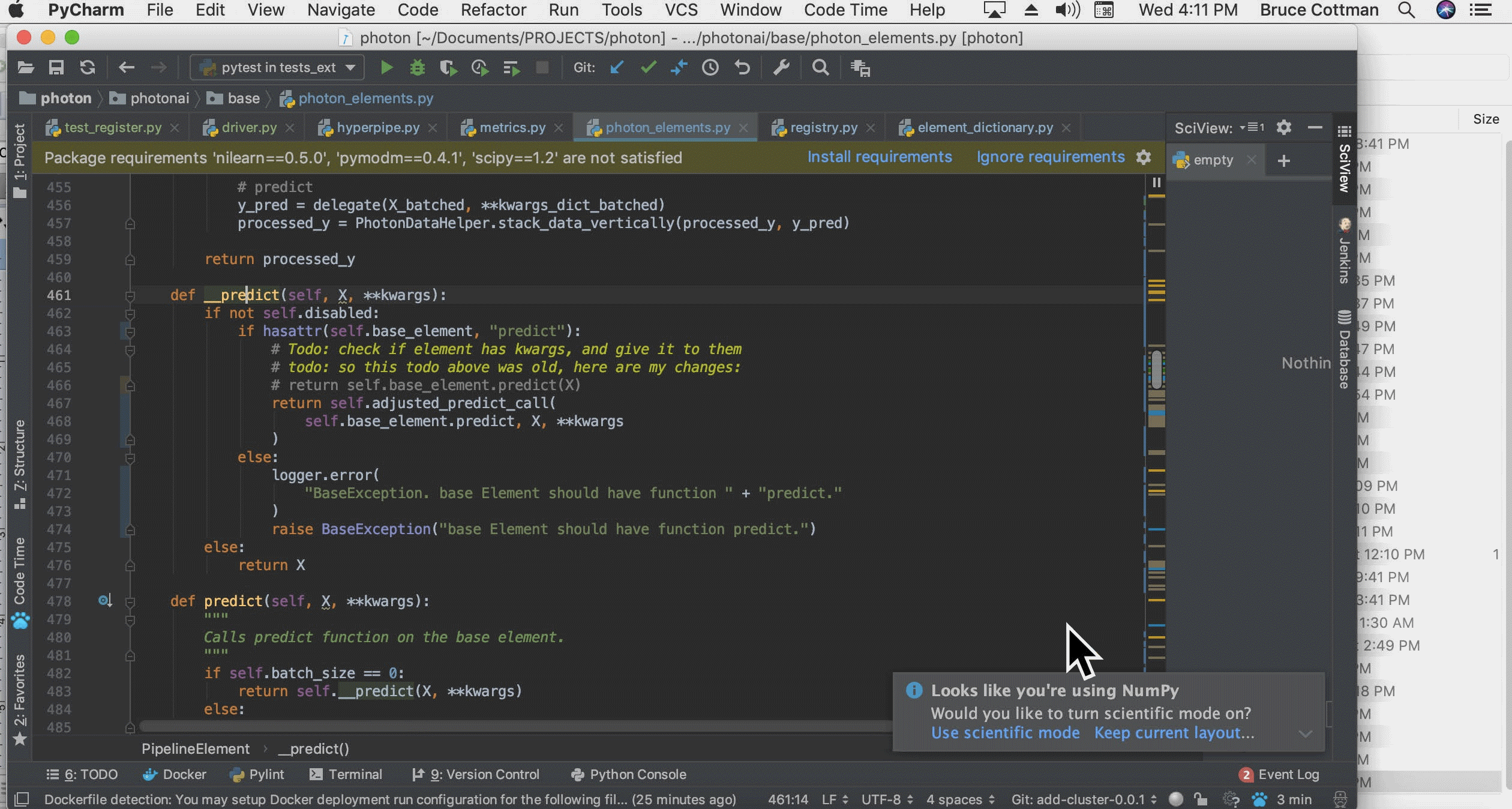Click the Concurrency diagram run icon
The width and height of the screenshot is (1512, 809).
point(511,68)
